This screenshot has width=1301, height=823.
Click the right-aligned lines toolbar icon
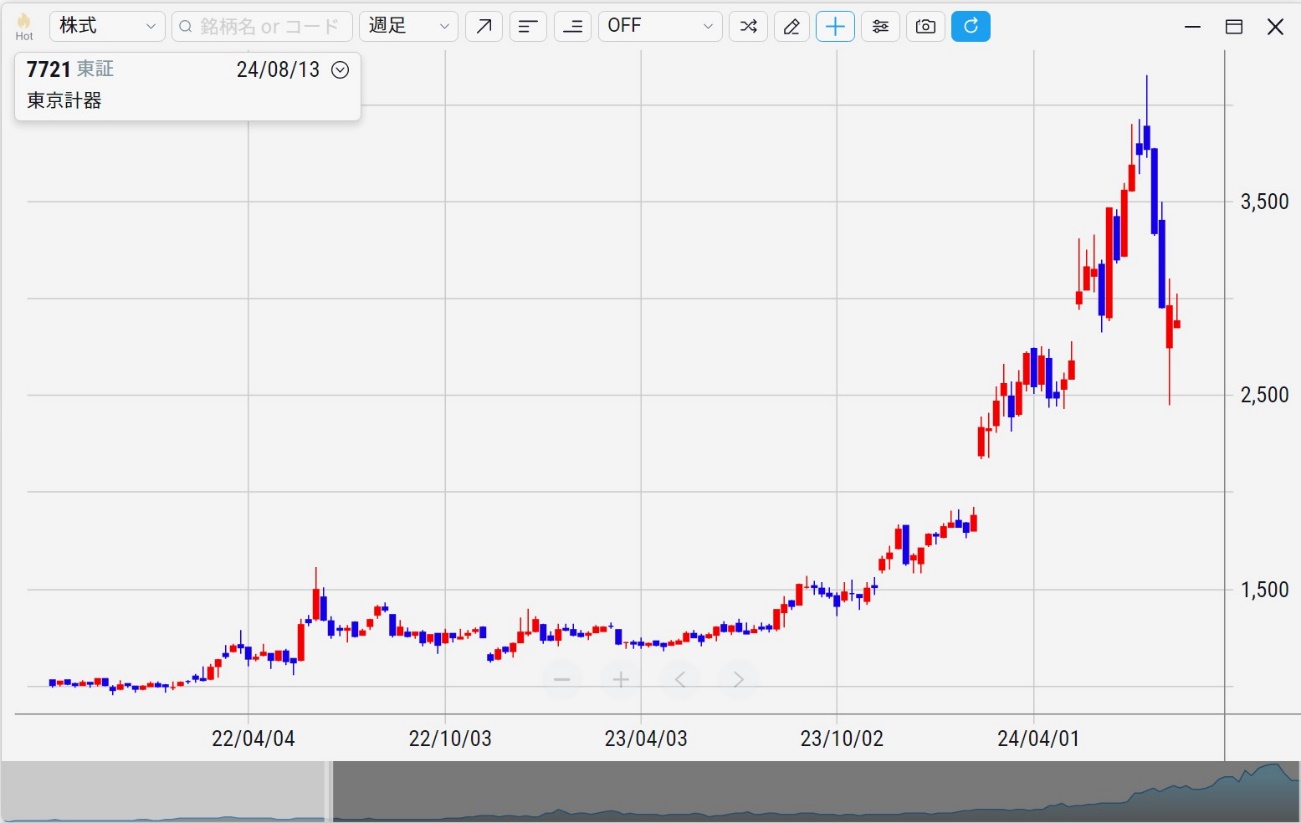click(572, 26)
